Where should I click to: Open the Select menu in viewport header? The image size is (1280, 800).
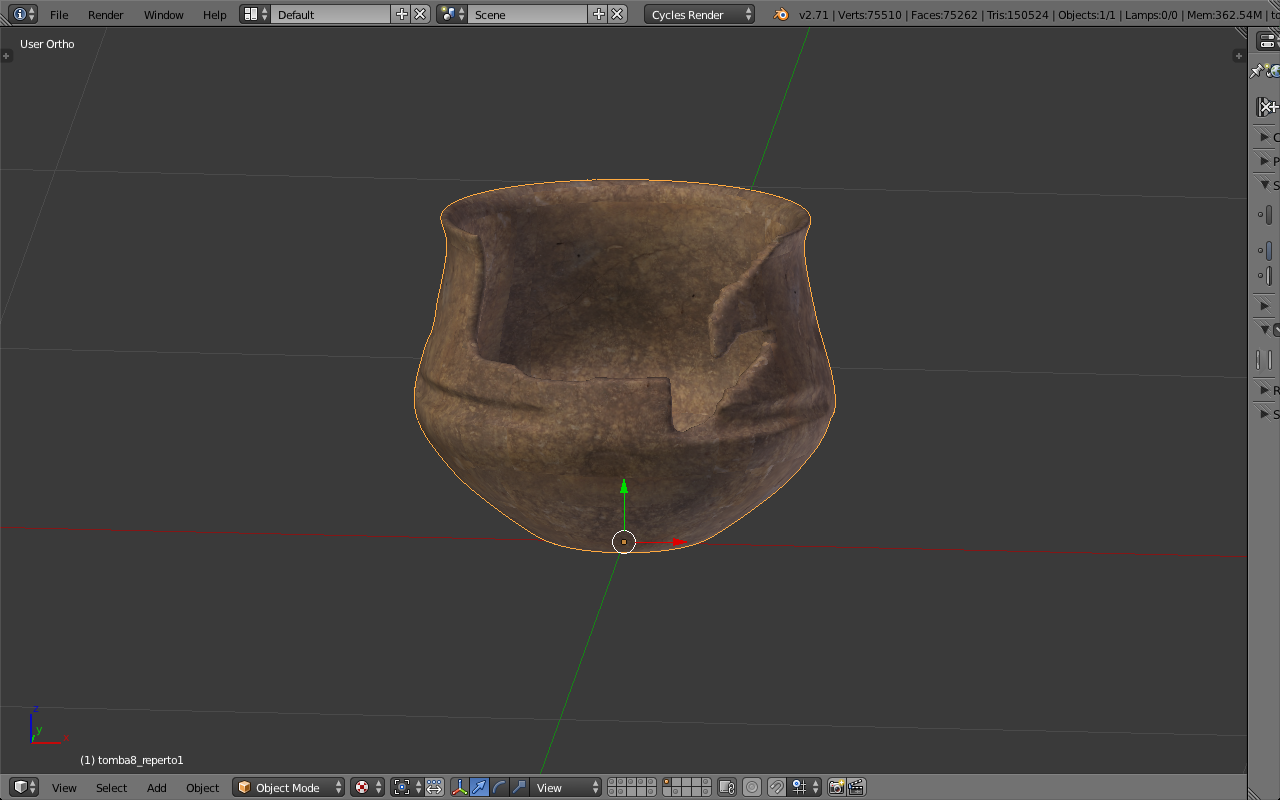[111, 788]
